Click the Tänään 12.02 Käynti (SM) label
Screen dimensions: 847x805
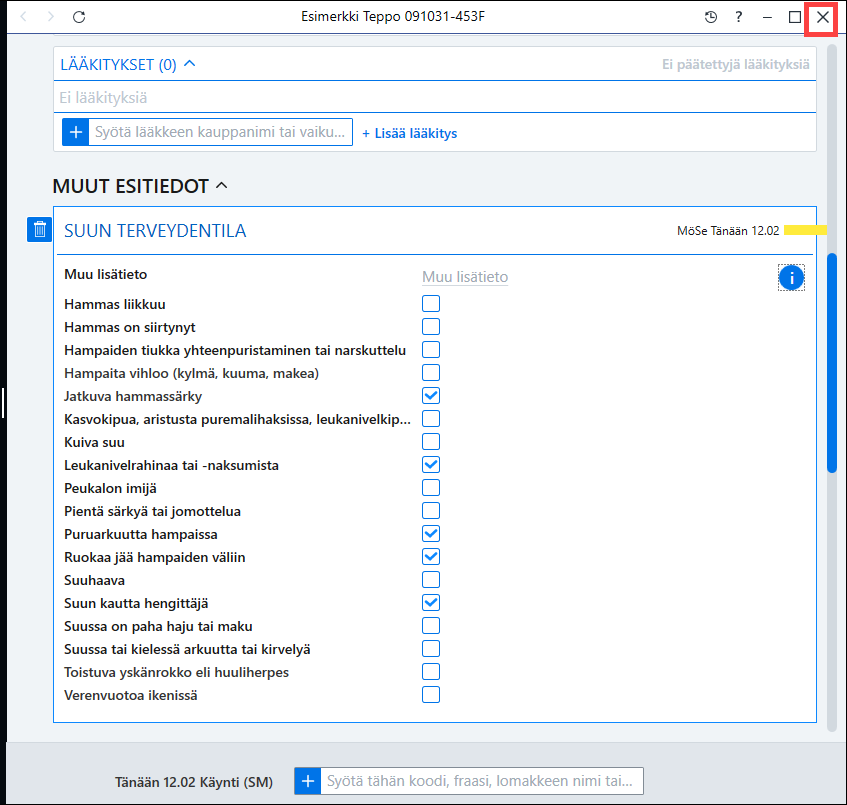[194, 782]
